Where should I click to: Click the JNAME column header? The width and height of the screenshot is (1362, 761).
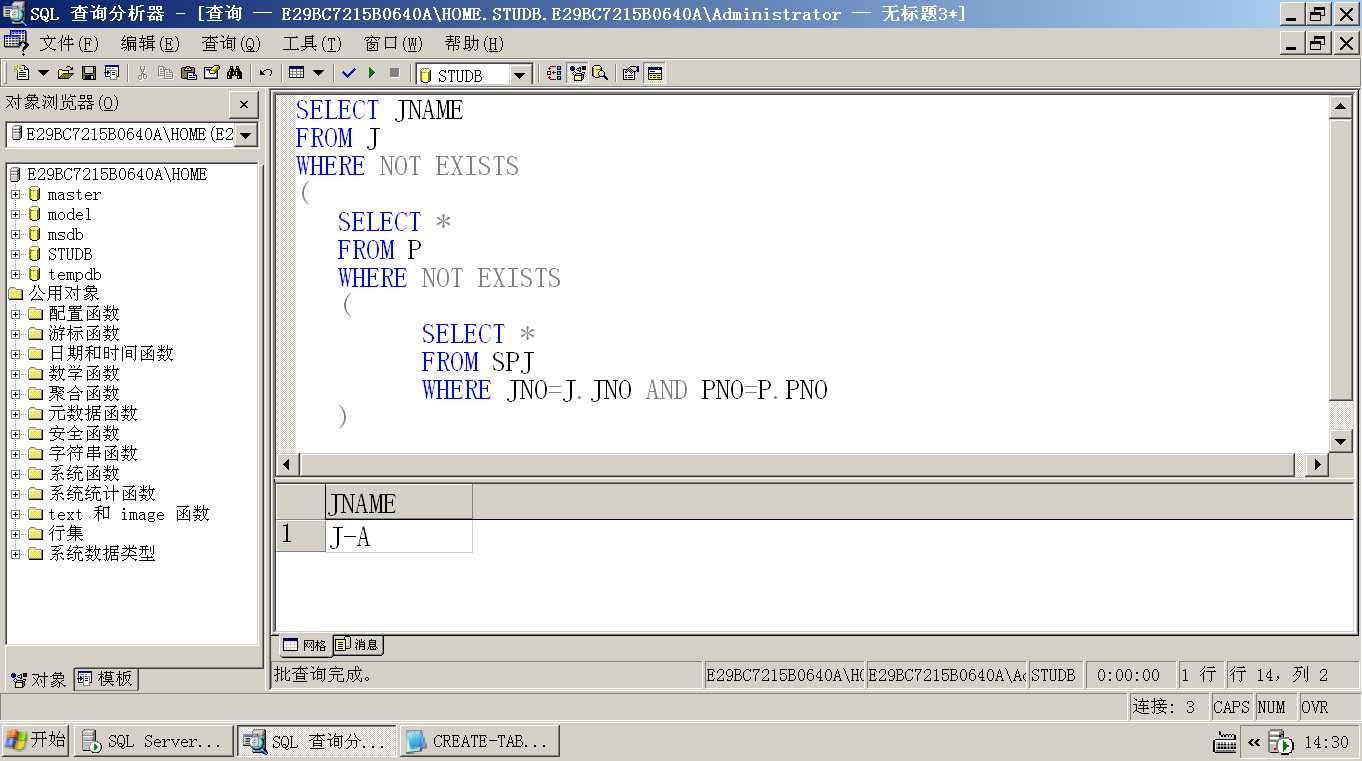(x=399, y=503)
